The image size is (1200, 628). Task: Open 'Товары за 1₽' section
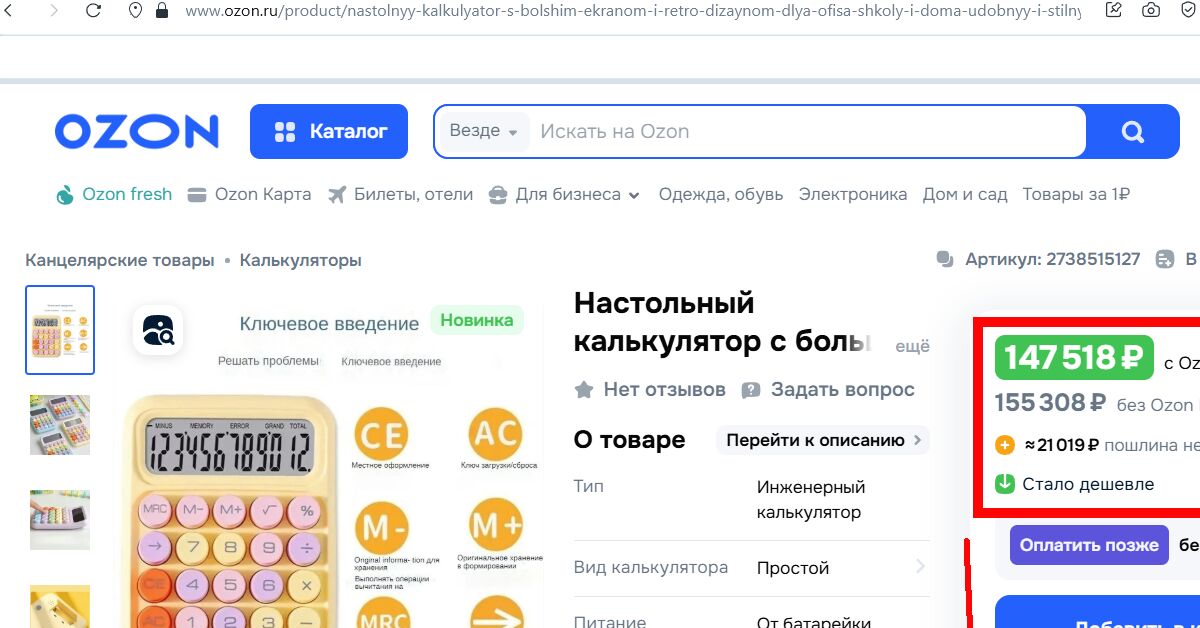[x=1074, y=194]
